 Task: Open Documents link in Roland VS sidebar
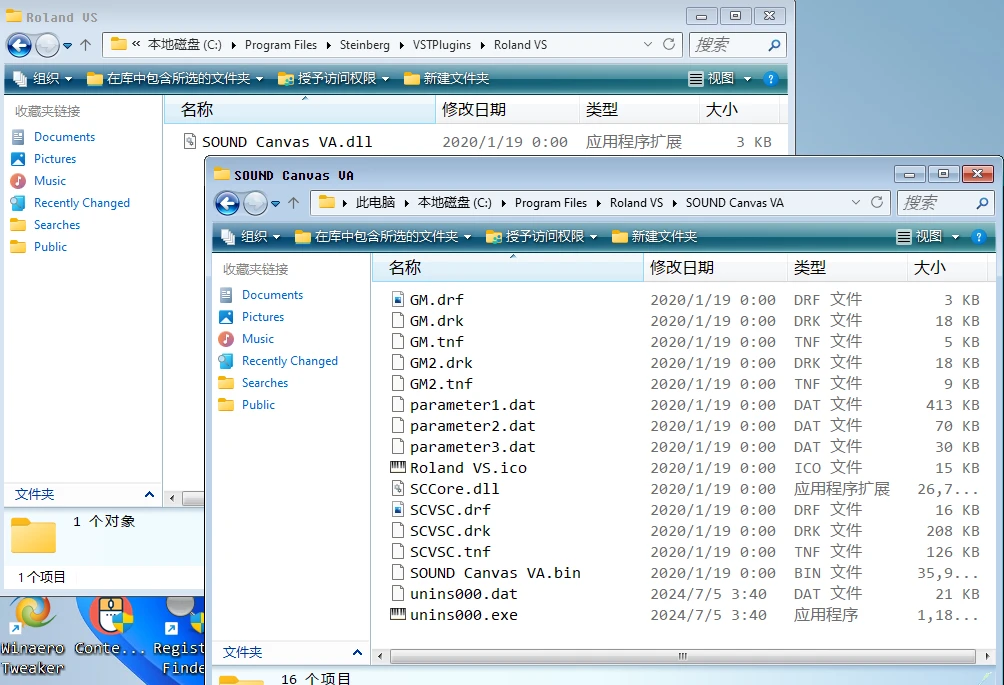tap(64, 137)
